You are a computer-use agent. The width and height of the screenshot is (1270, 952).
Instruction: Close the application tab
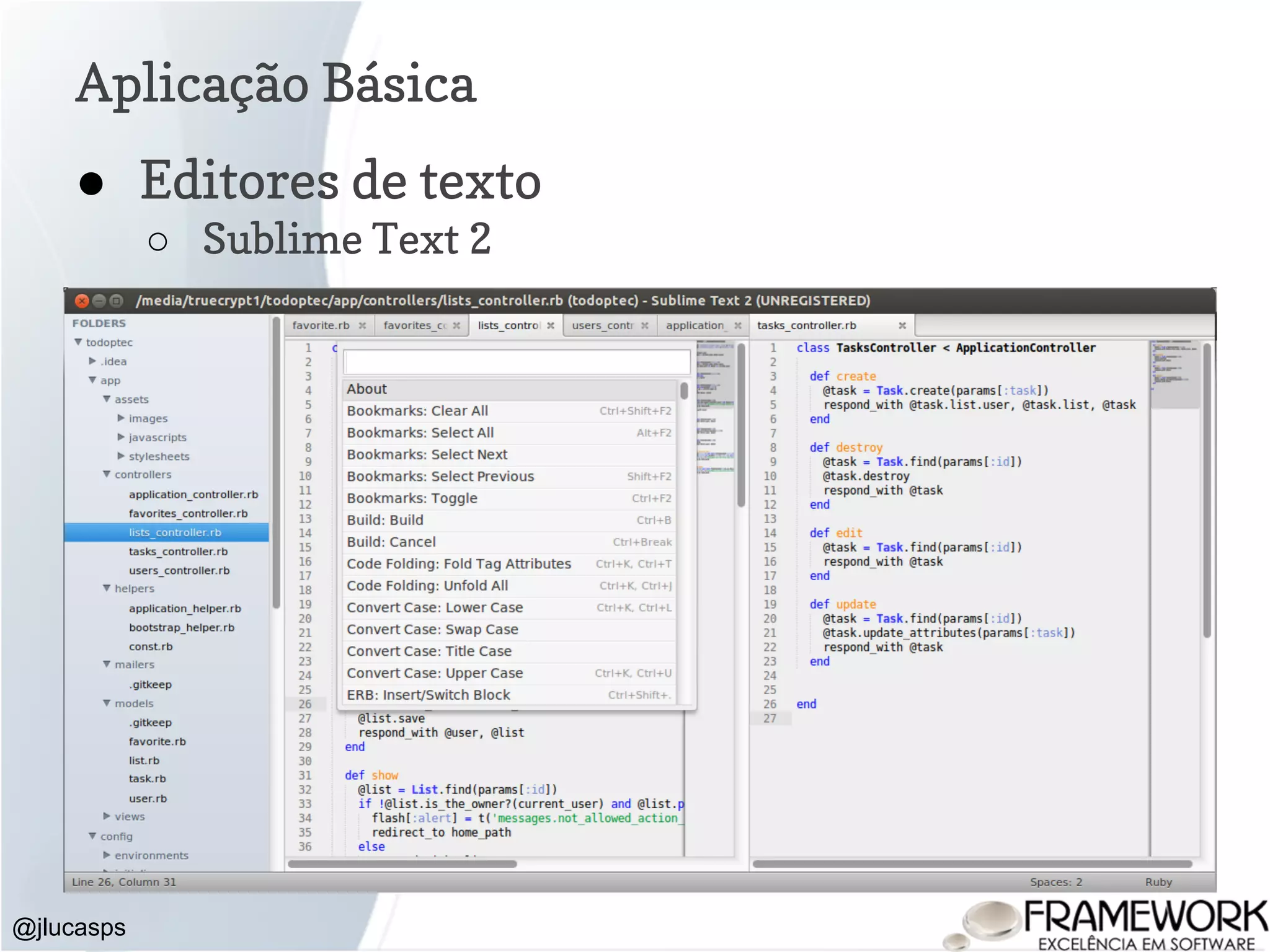tap(738, 326)
